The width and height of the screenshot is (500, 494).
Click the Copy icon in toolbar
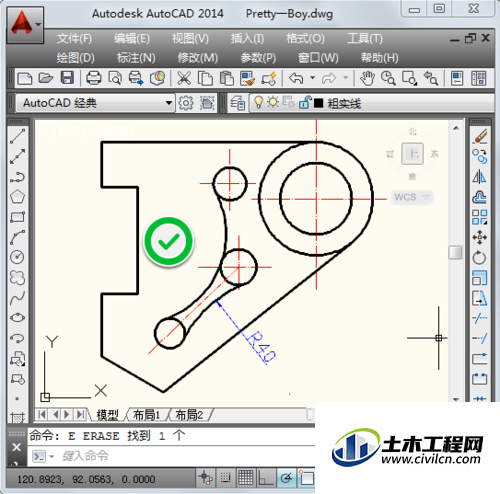click(x=205, y=79)
